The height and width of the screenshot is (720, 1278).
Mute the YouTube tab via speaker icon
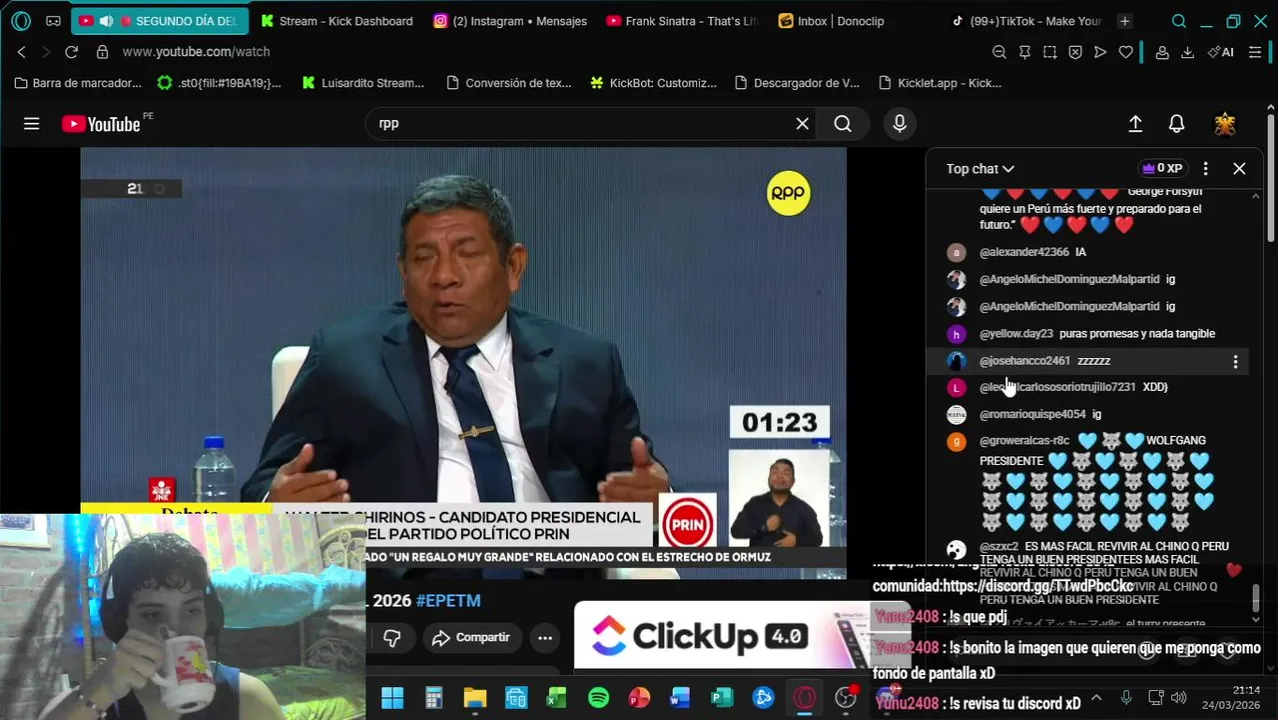pos(106,21)
